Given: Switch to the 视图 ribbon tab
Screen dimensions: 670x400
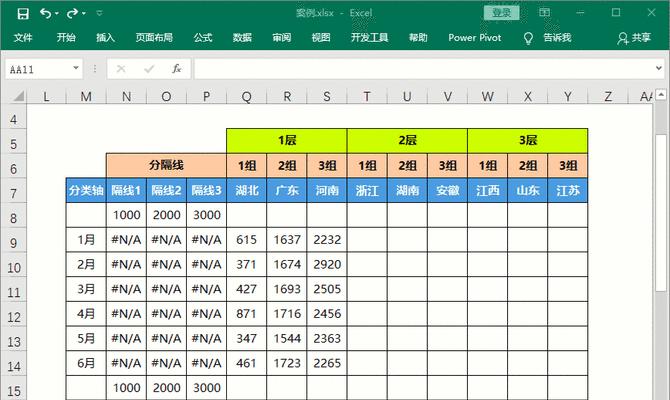Looking at the screenshot, I should (321, 38).
